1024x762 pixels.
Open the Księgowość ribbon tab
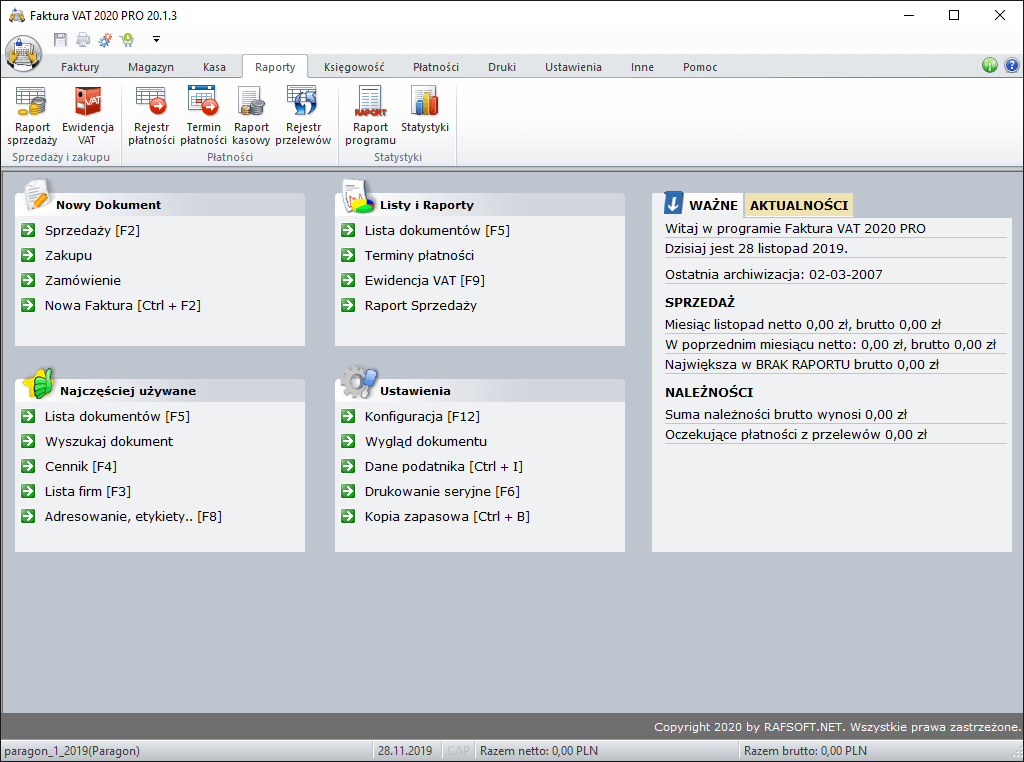coord(354,67)
